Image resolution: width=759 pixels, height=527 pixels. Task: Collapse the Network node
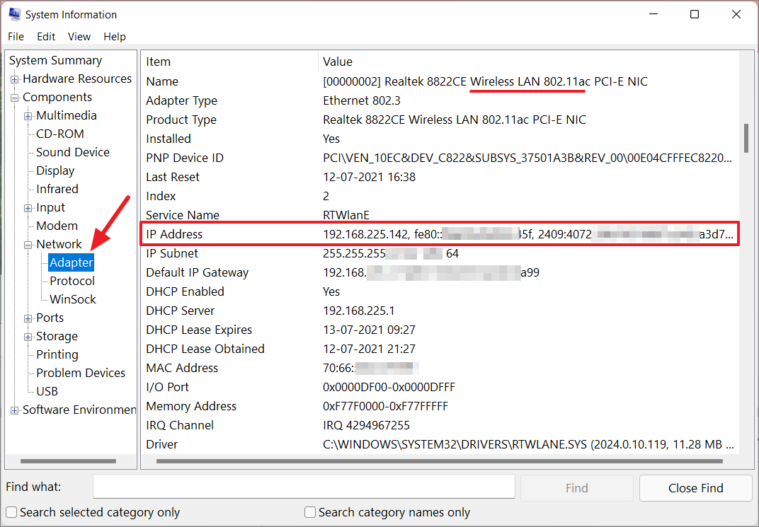pos(28,244)
